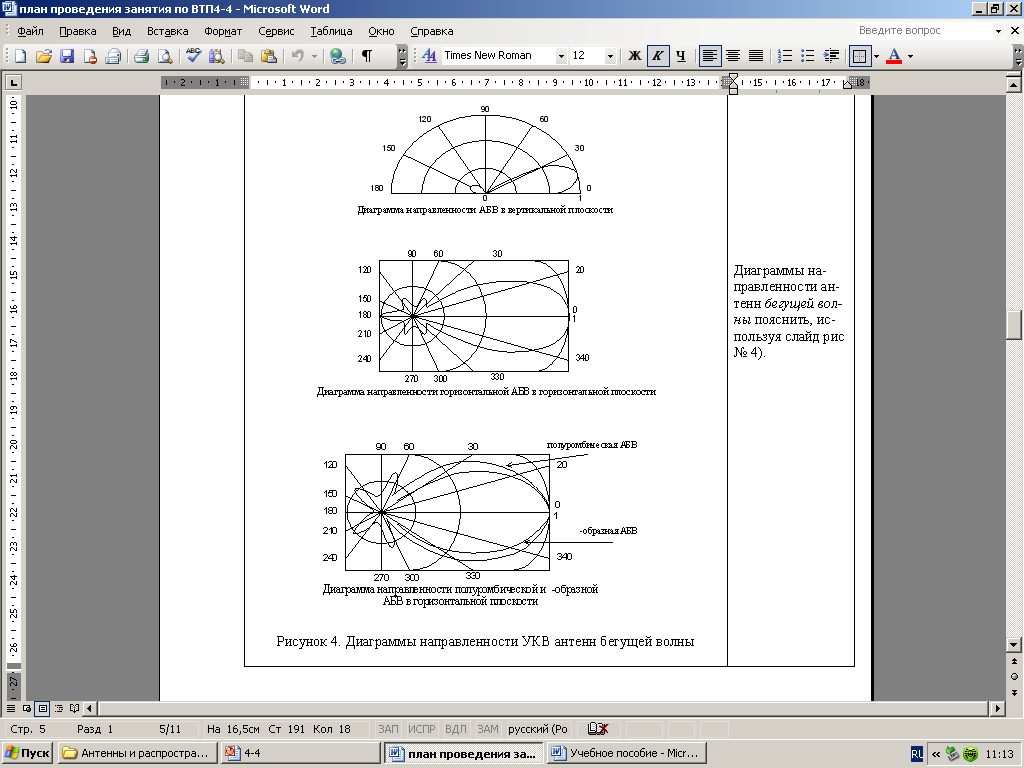Toggle show paragraph marks

[x=366, y=56]
